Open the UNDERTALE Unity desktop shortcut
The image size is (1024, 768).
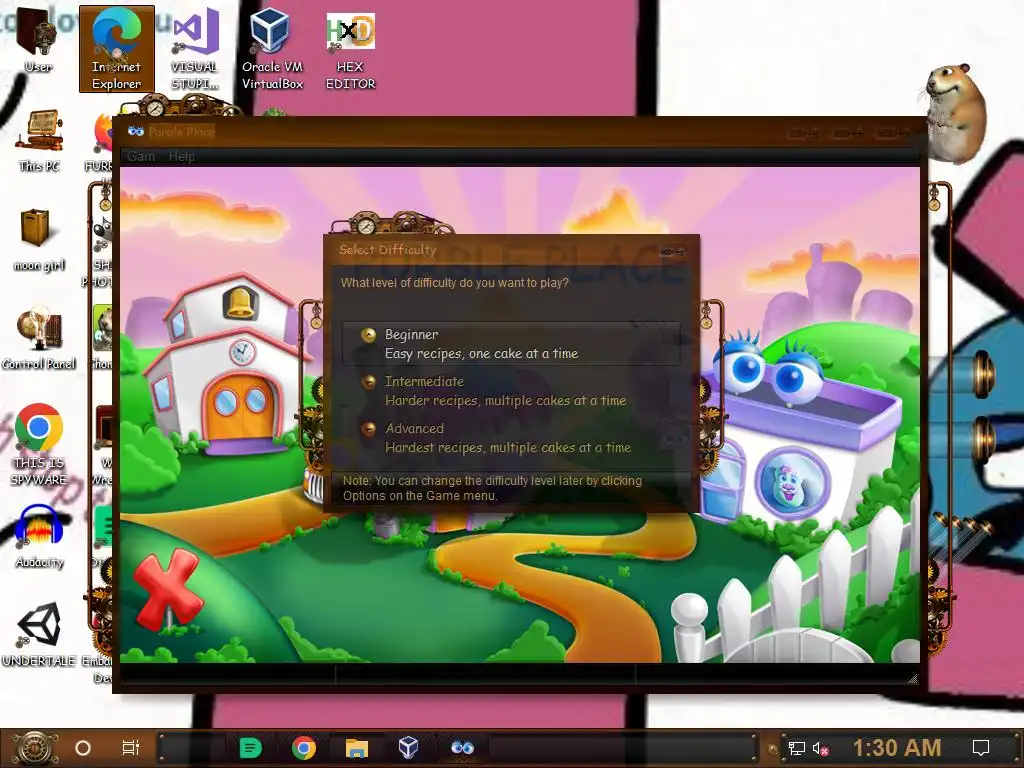[39, 635]
